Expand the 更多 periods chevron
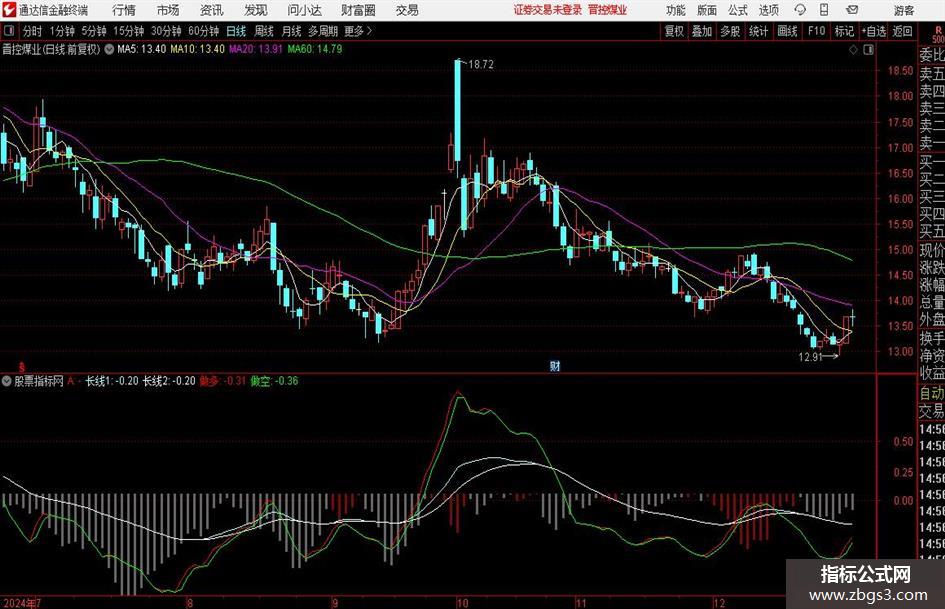Screen dimensions: 945x609 tap(369, 31)
